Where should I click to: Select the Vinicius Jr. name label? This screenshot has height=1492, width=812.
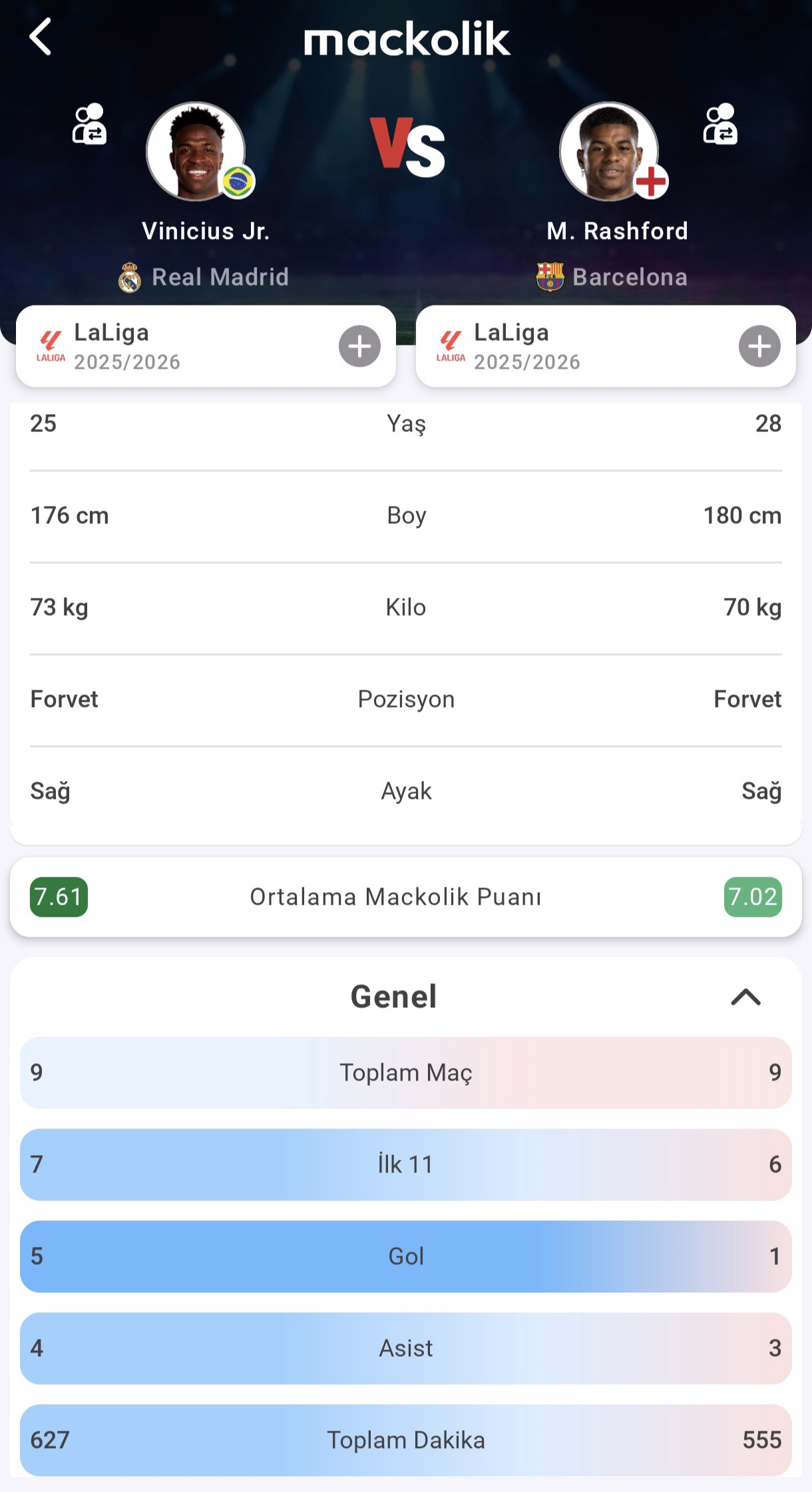pos(206,231)
